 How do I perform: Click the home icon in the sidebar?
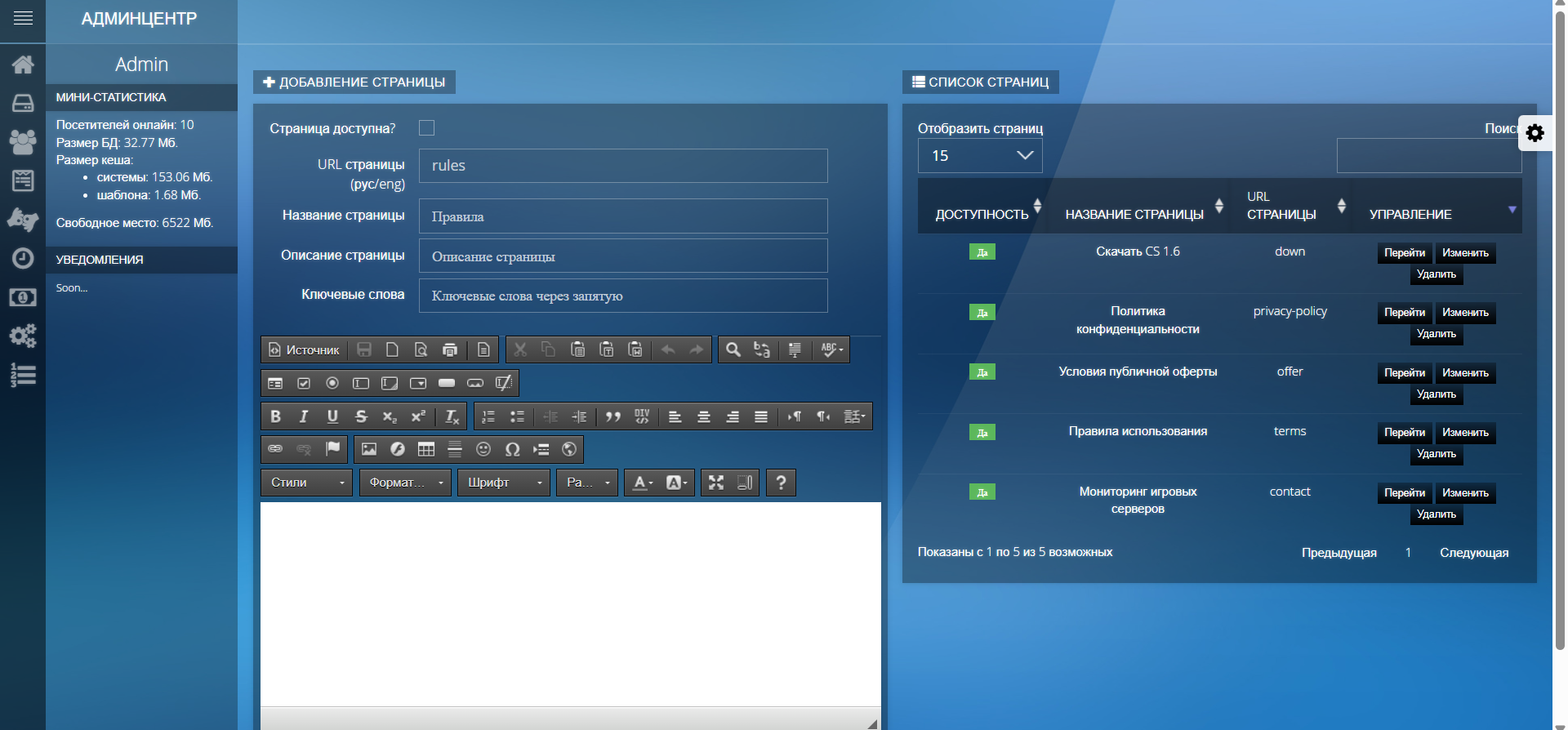(x=23, y=65)
